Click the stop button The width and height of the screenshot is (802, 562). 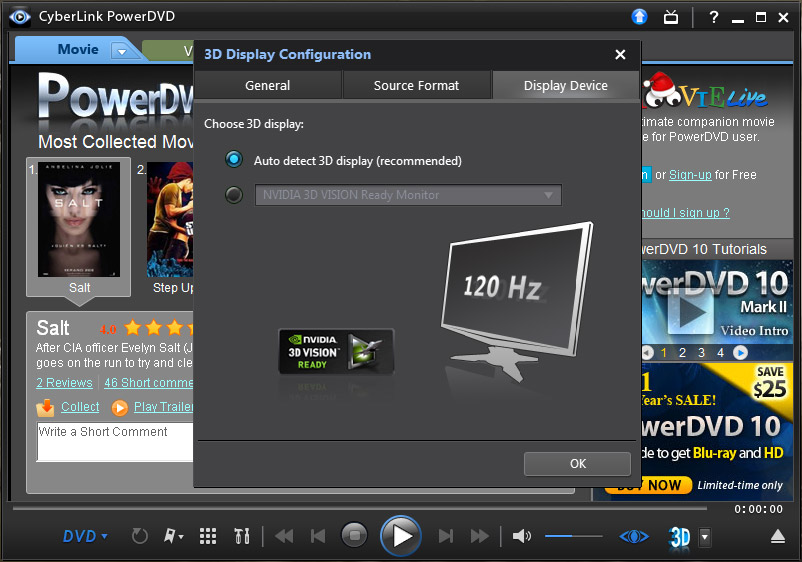click(x=354, y=536)
